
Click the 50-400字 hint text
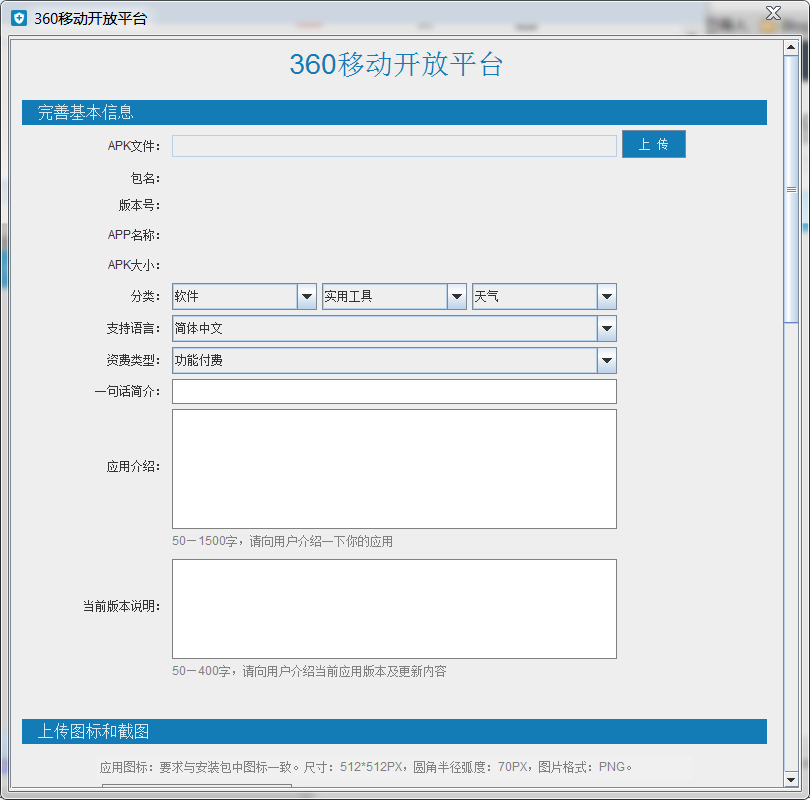(x=309, y=671)
